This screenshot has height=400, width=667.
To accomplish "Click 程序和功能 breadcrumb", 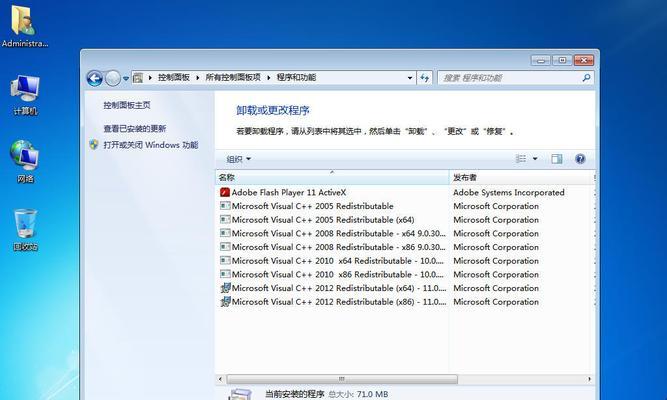I will pos(296,77).
